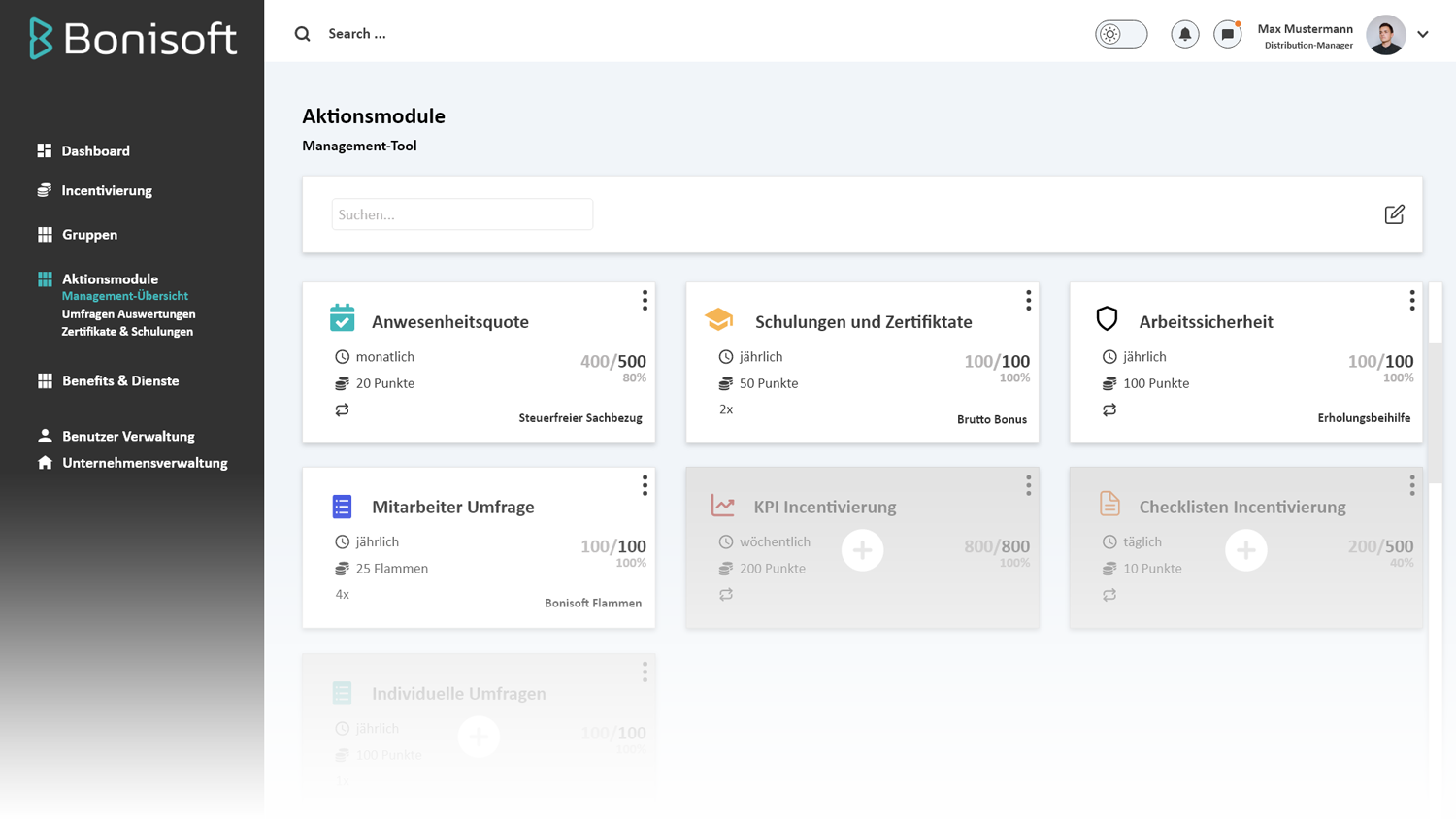Open Dashboard in the sidebar
The width and height of the screenshot is (1456, 819).
pyautogui.click(x=95, y=151)
